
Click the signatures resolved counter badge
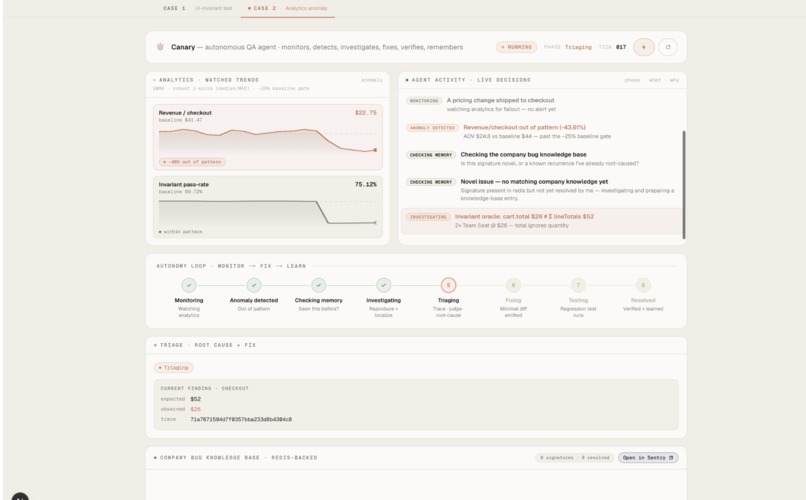575,457
